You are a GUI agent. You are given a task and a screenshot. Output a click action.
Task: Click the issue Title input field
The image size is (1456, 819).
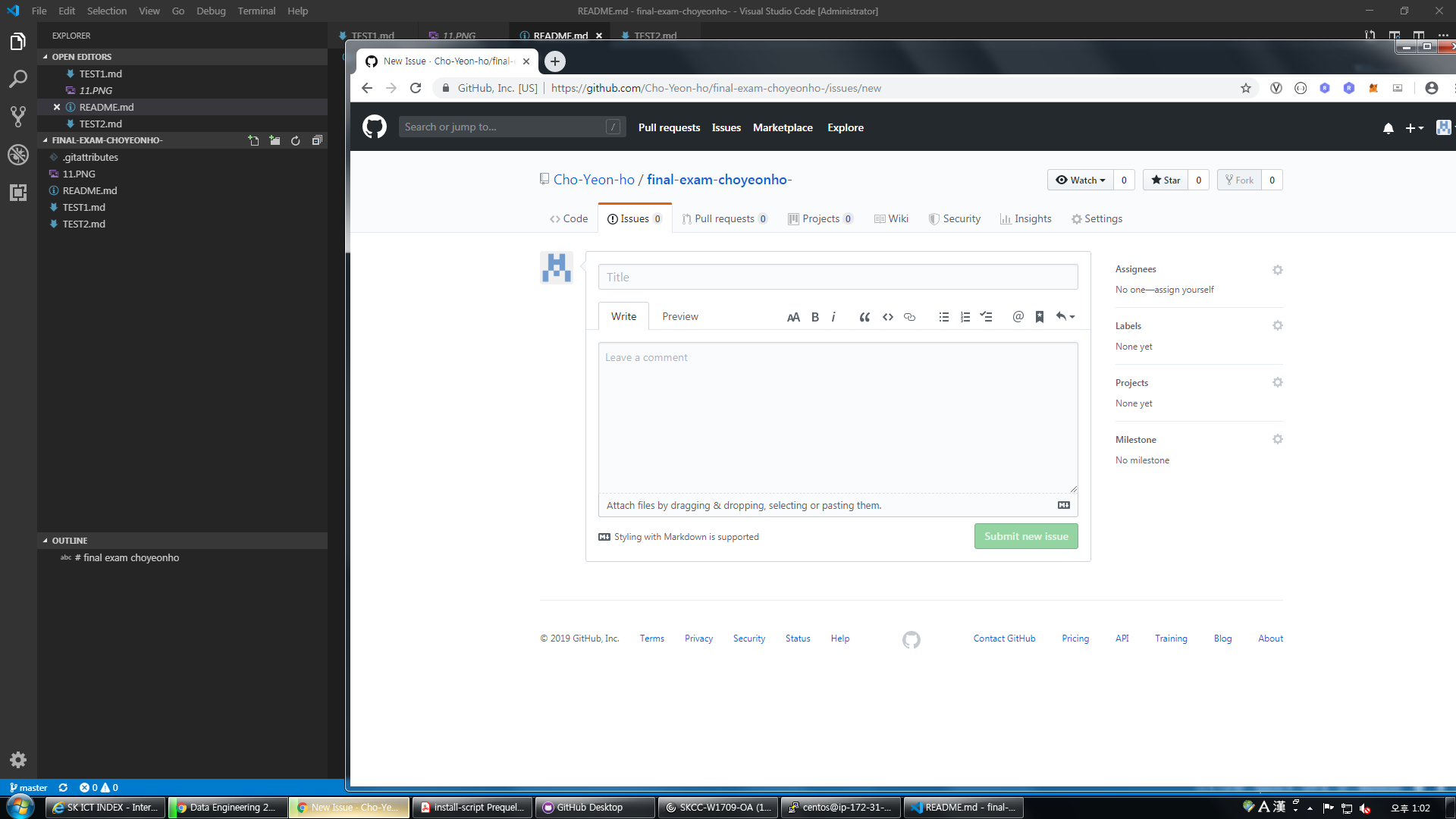click(x=837, y=276)
